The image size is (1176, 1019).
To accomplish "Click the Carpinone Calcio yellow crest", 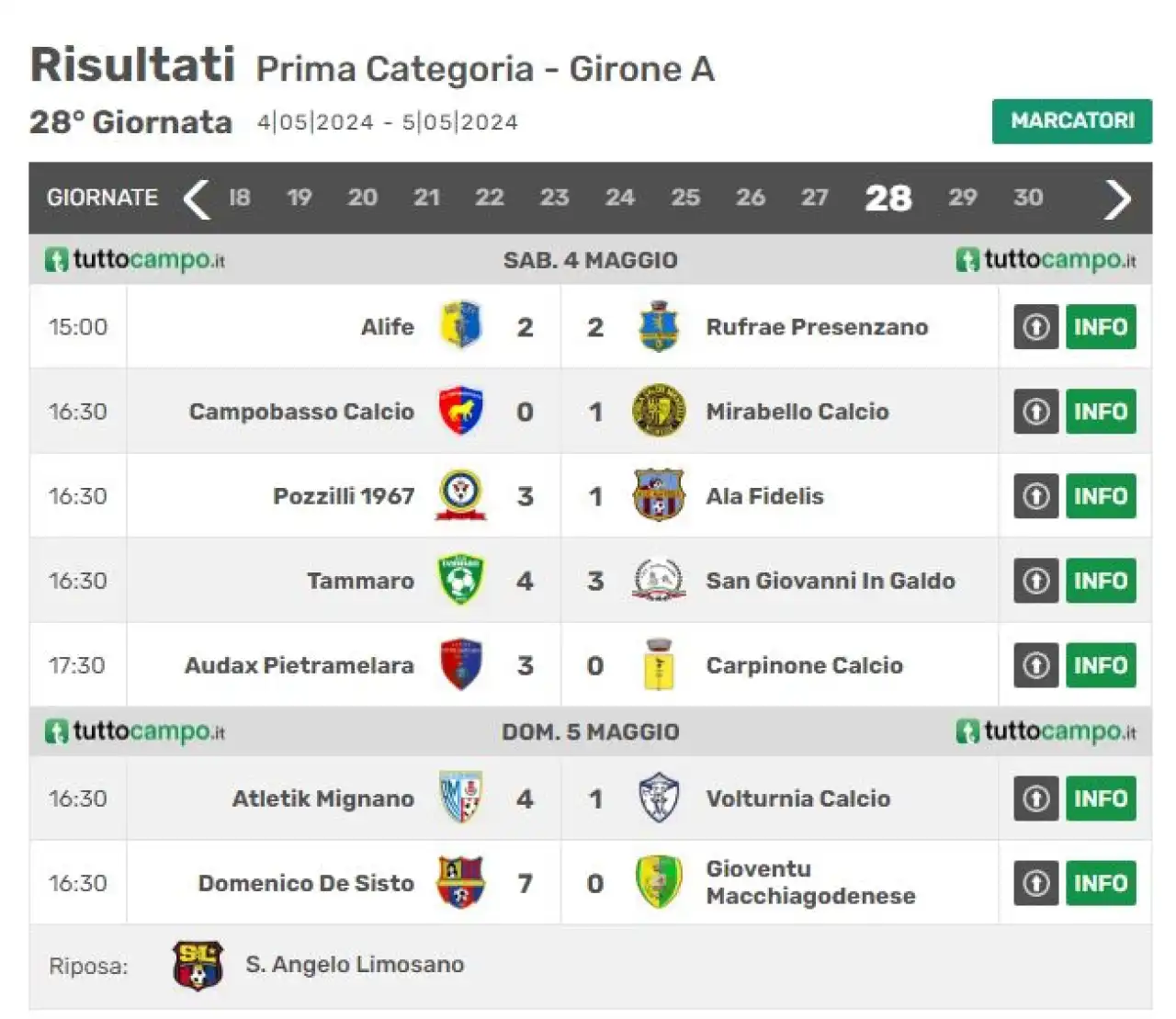I will (659, 664).
